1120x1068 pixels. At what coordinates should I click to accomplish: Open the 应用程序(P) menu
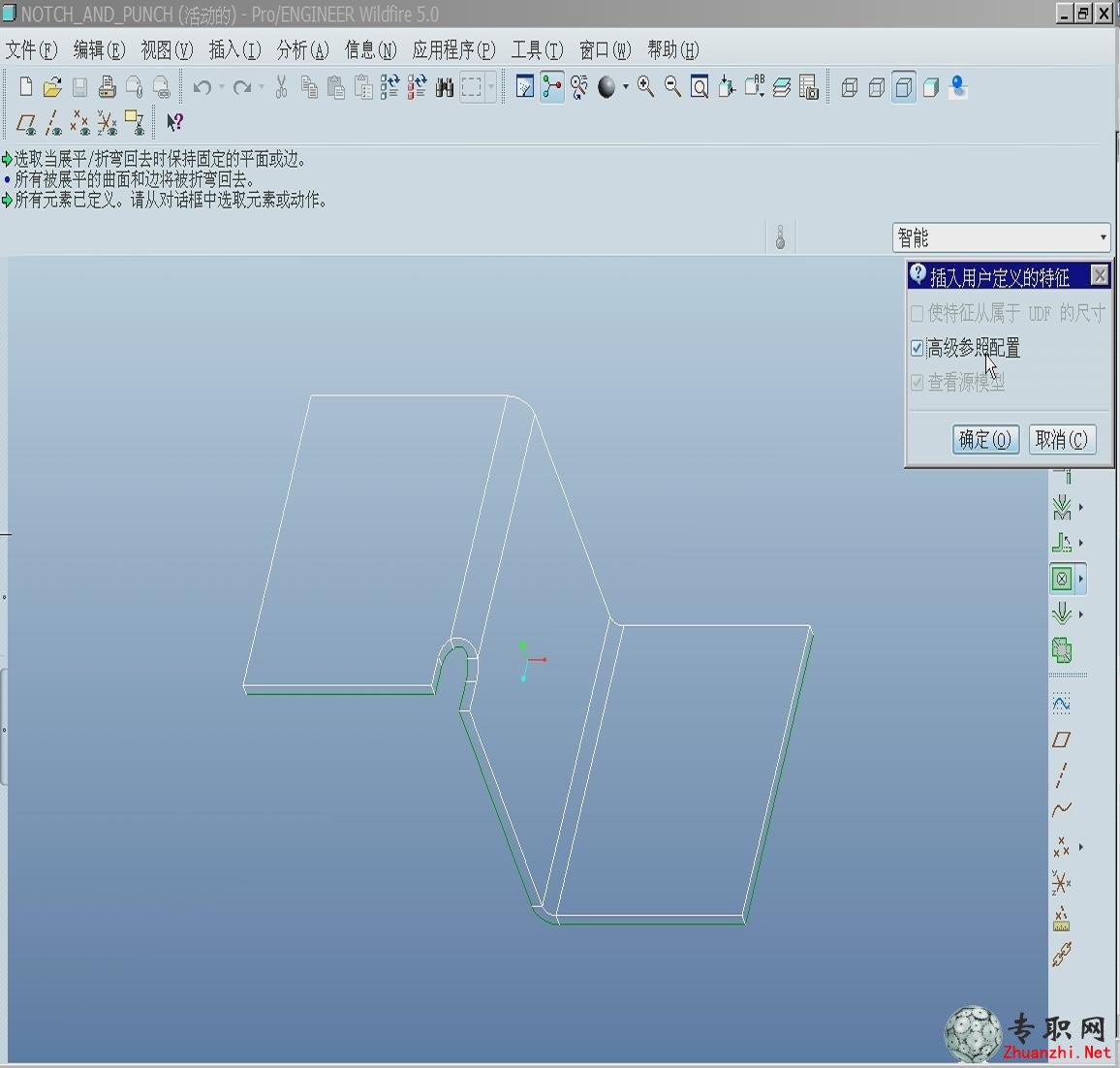point(453,50)
